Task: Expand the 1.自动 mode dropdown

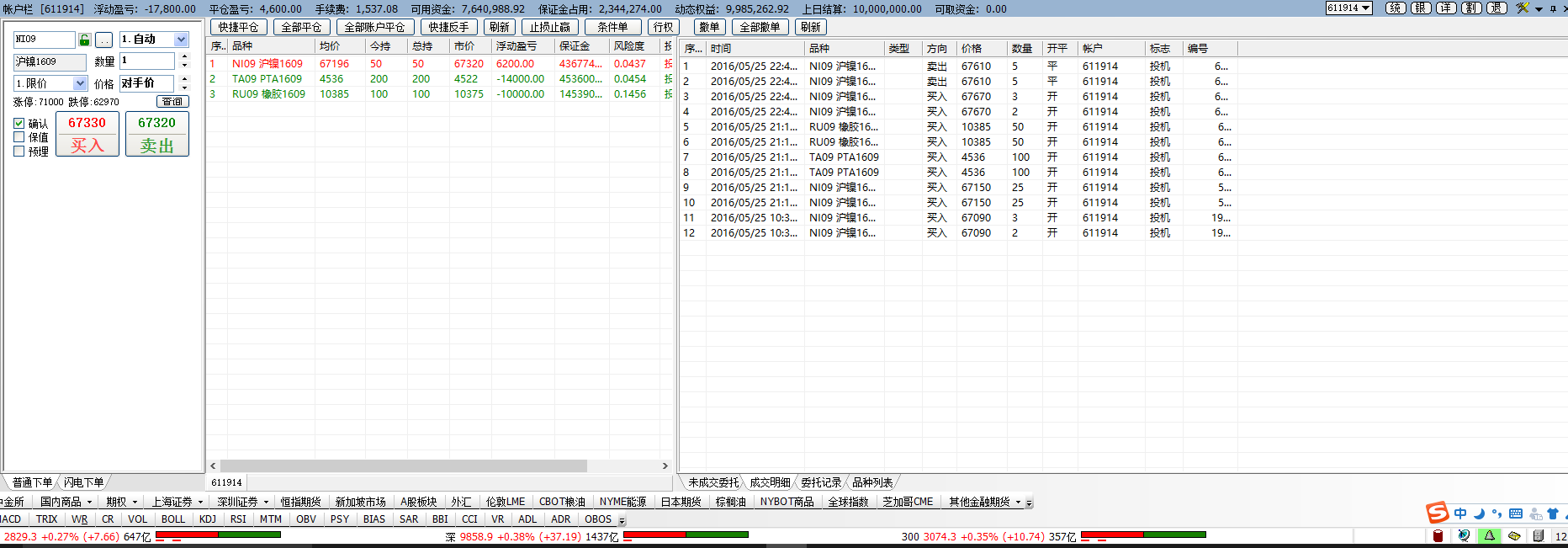Action: pos(181,40)
